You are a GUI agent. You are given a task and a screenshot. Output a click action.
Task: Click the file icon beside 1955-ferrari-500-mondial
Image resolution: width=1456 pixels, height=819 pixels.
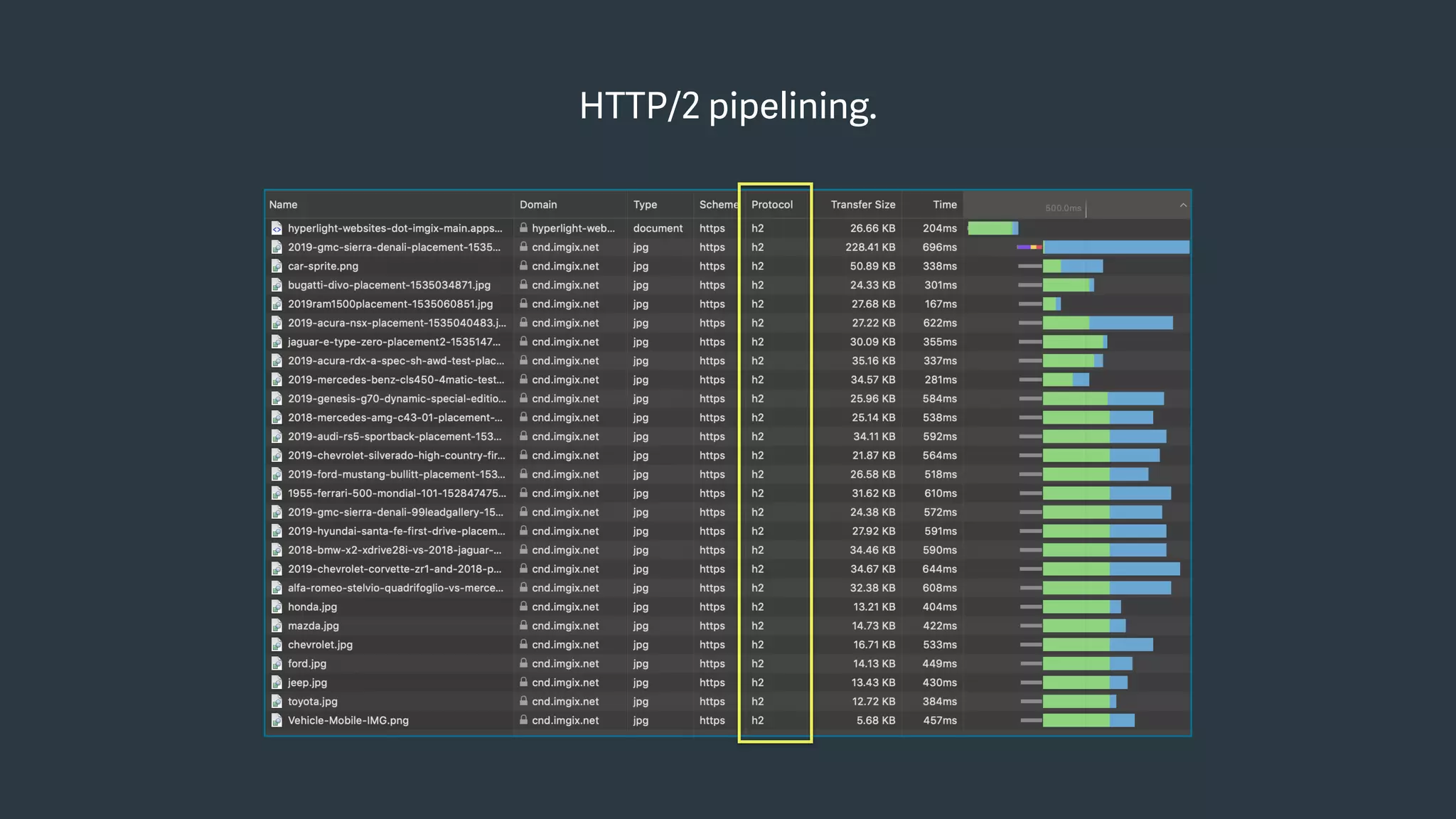coord(277,493)
